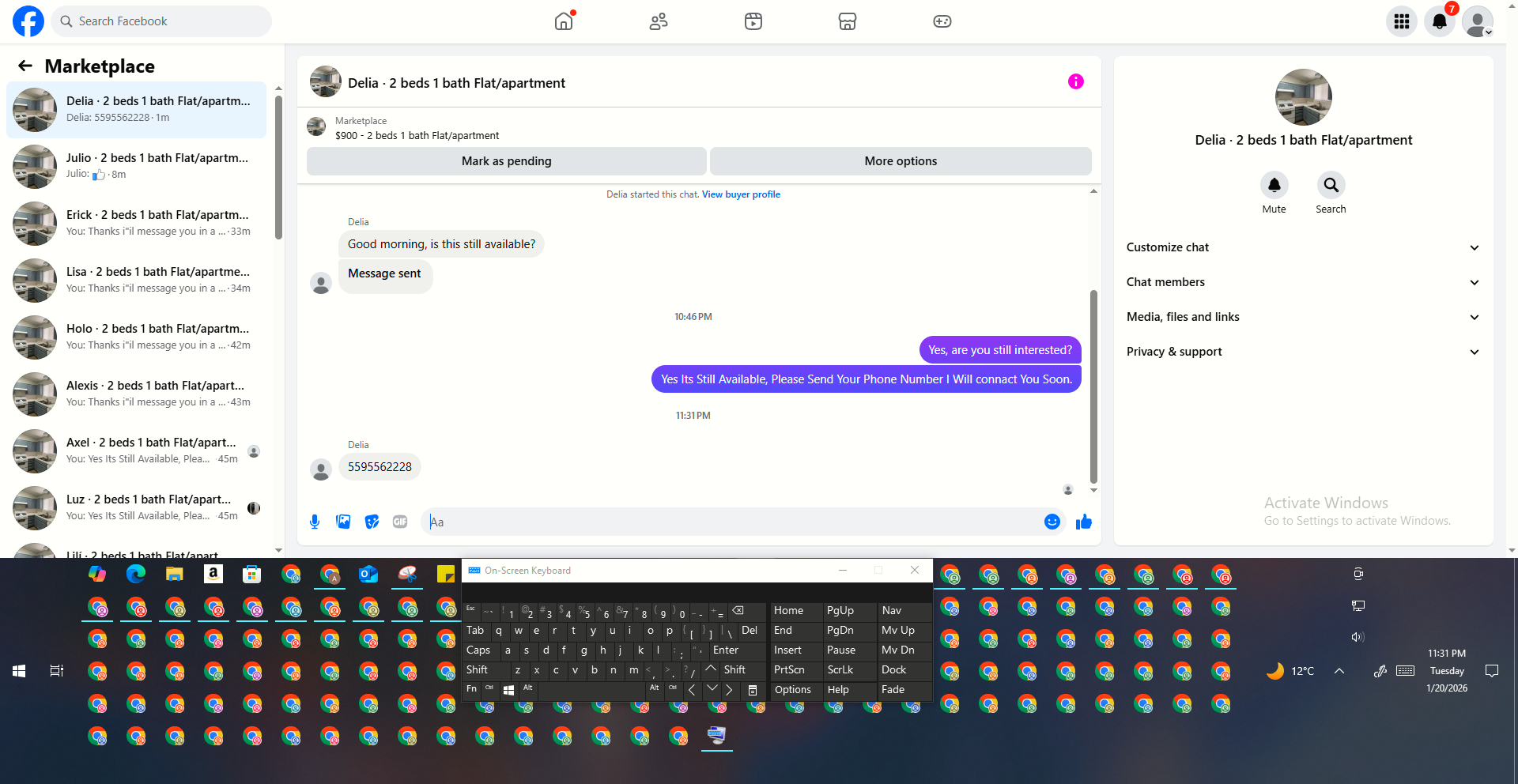Screen dimensions: 1518x784
Task: Attach a file with the photo icon
Action: 343,522
